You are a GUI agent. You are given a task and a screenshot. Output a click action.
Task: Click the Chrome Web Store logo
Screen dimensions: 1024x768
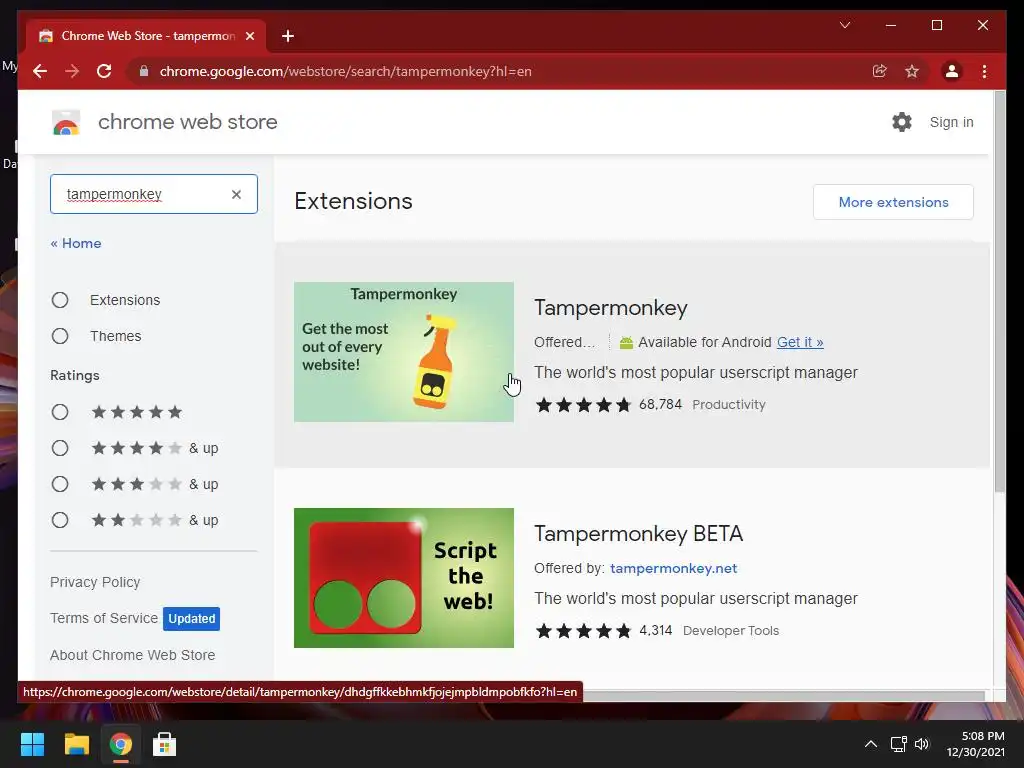click(66, 122)
